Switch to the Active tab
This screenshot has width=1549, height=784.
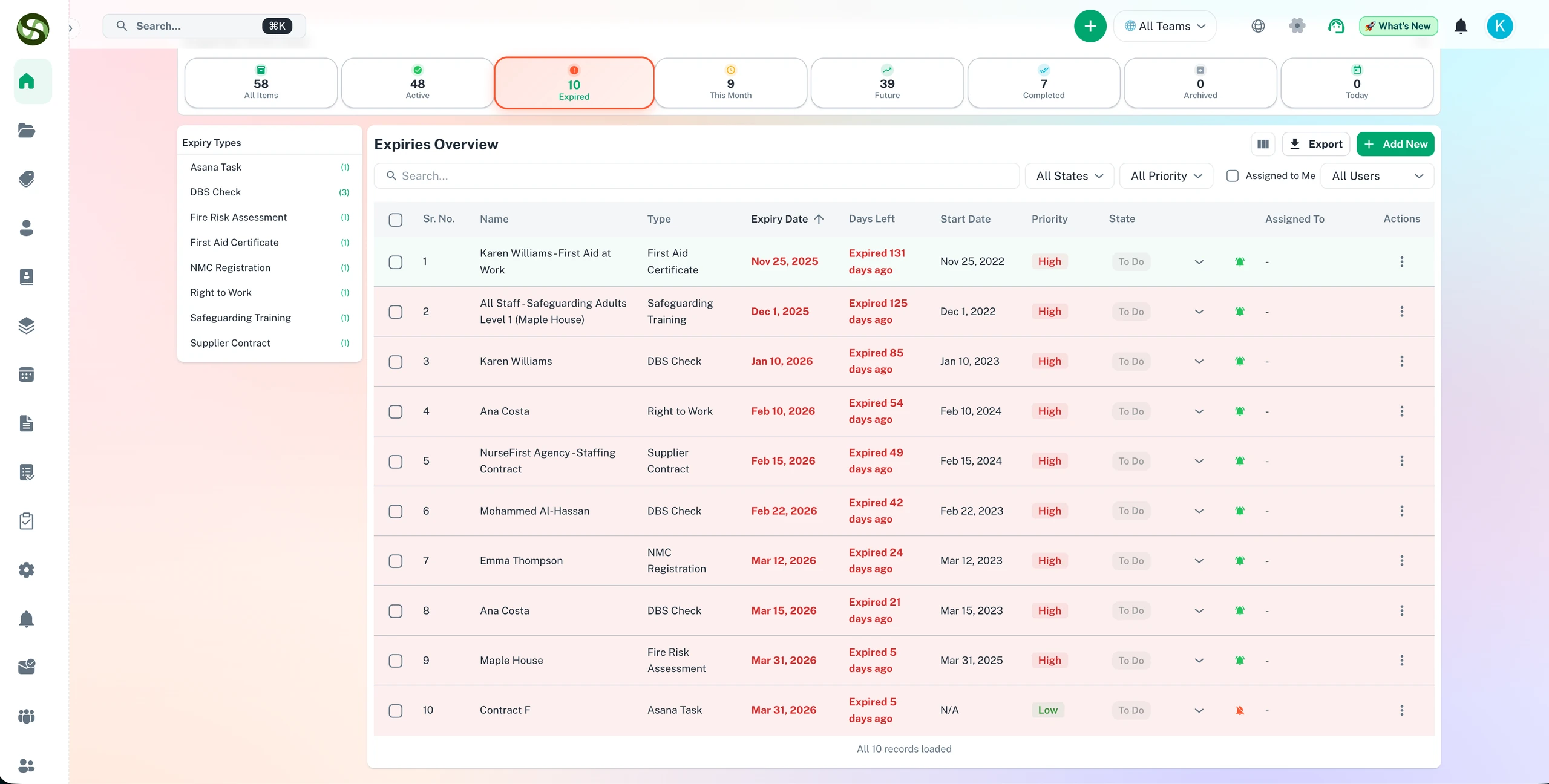click(x=418, y=83)
